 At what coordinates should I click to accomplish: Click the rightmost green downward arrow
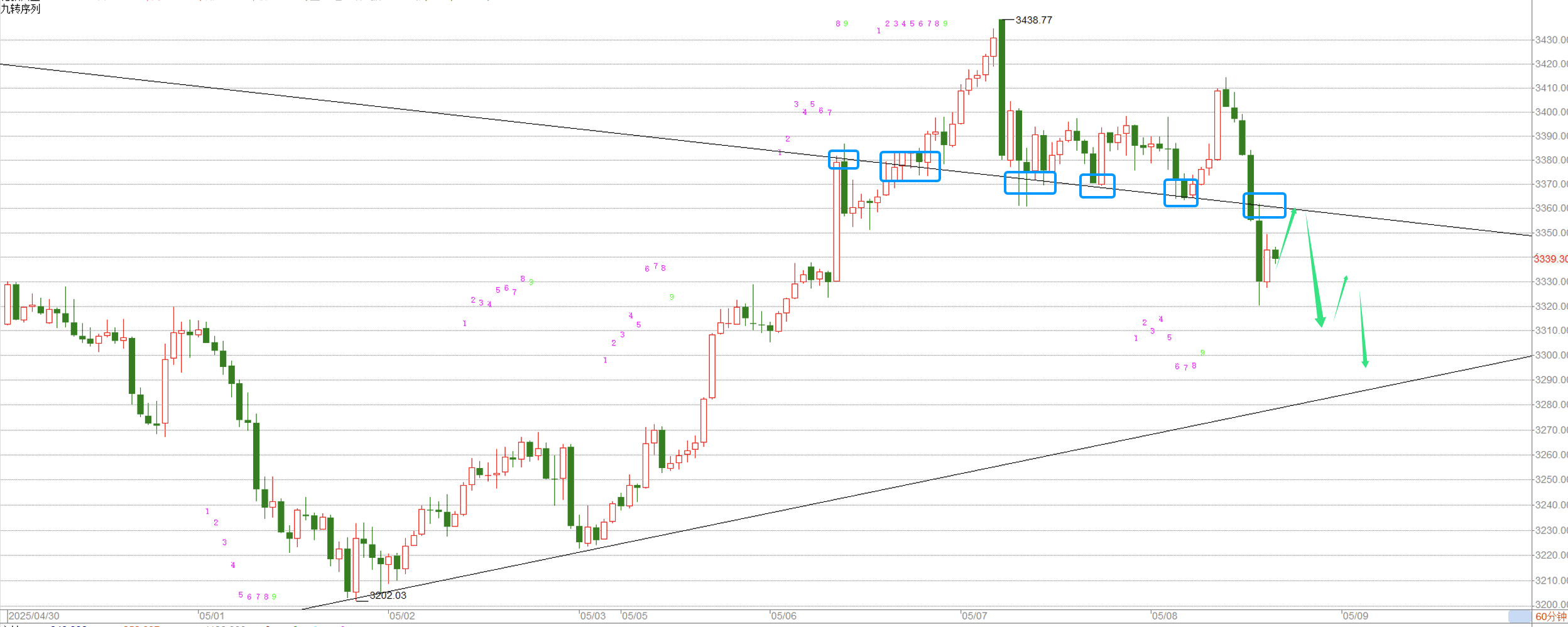pyautogui.click(x=1363, y=330)
